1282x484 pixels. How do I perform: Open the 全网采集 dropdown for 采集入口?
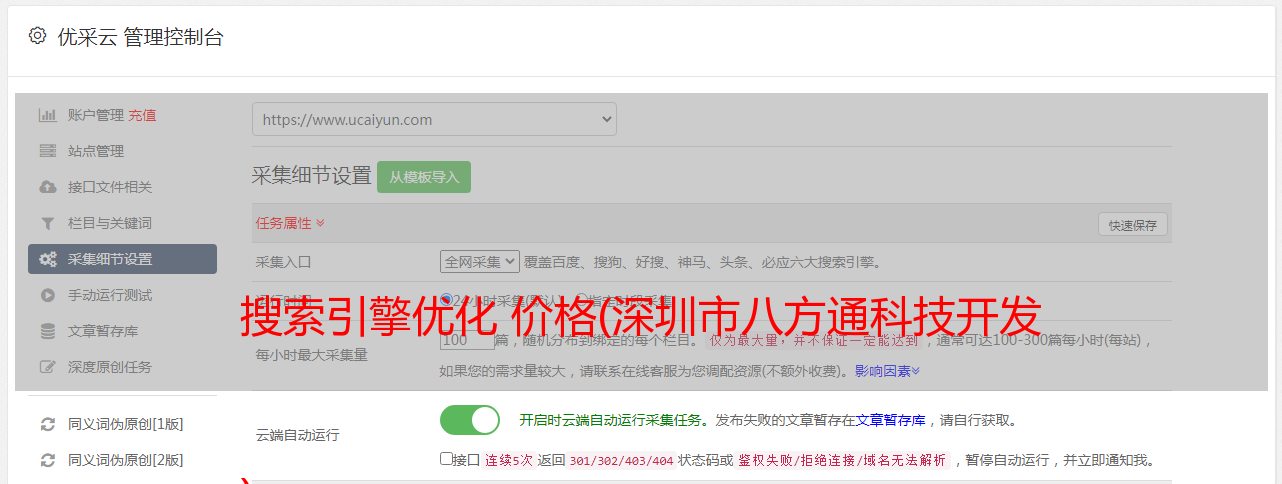click(x=480, y=262)
